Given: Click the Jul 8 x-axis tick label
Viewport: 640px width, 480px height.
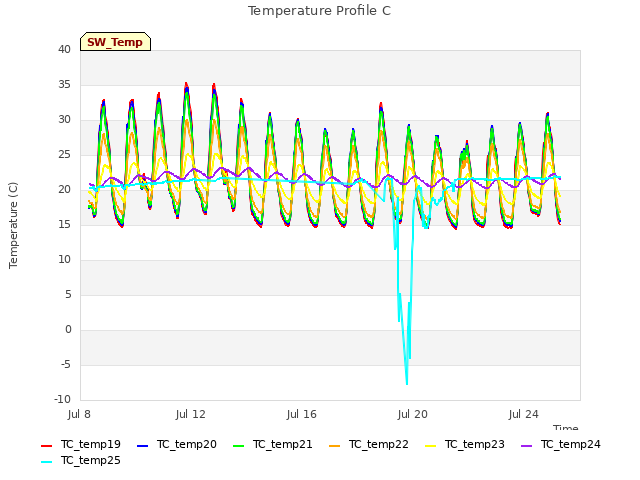Looking at the screenshot, I should [x=79, y=415].
